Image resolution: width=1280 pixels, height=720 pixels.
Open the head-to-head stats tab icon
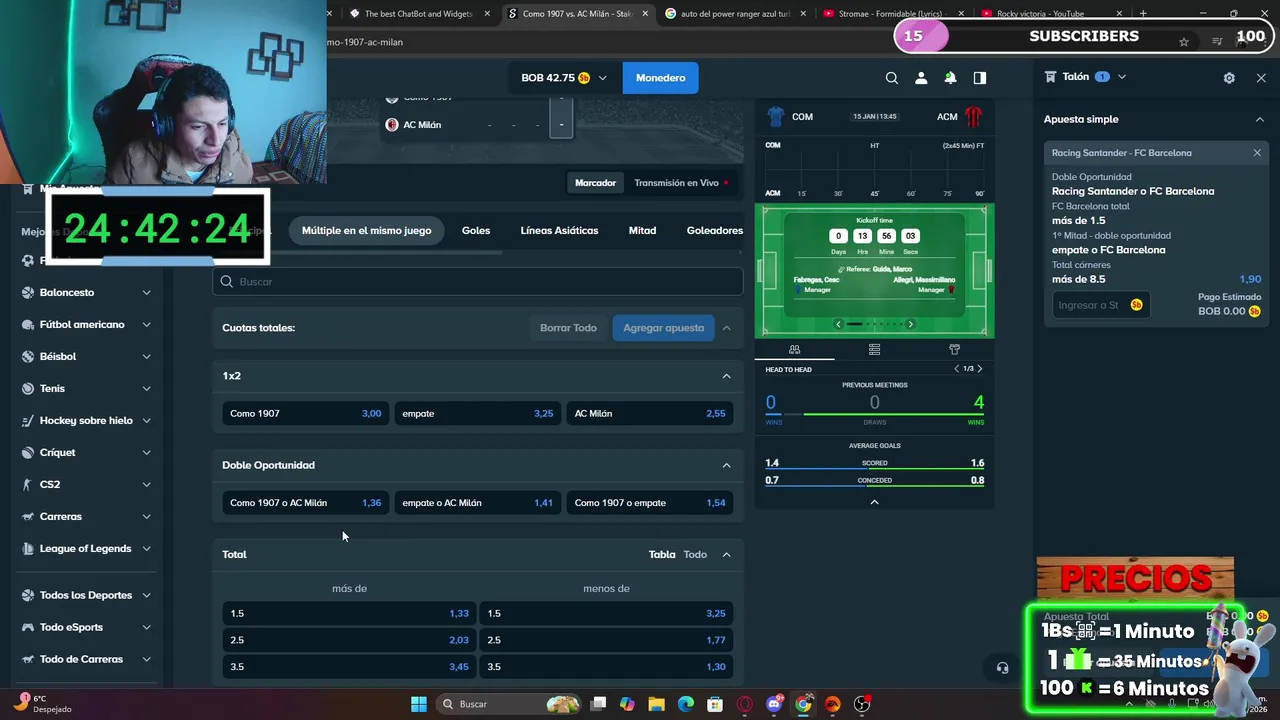coord(794,349)
